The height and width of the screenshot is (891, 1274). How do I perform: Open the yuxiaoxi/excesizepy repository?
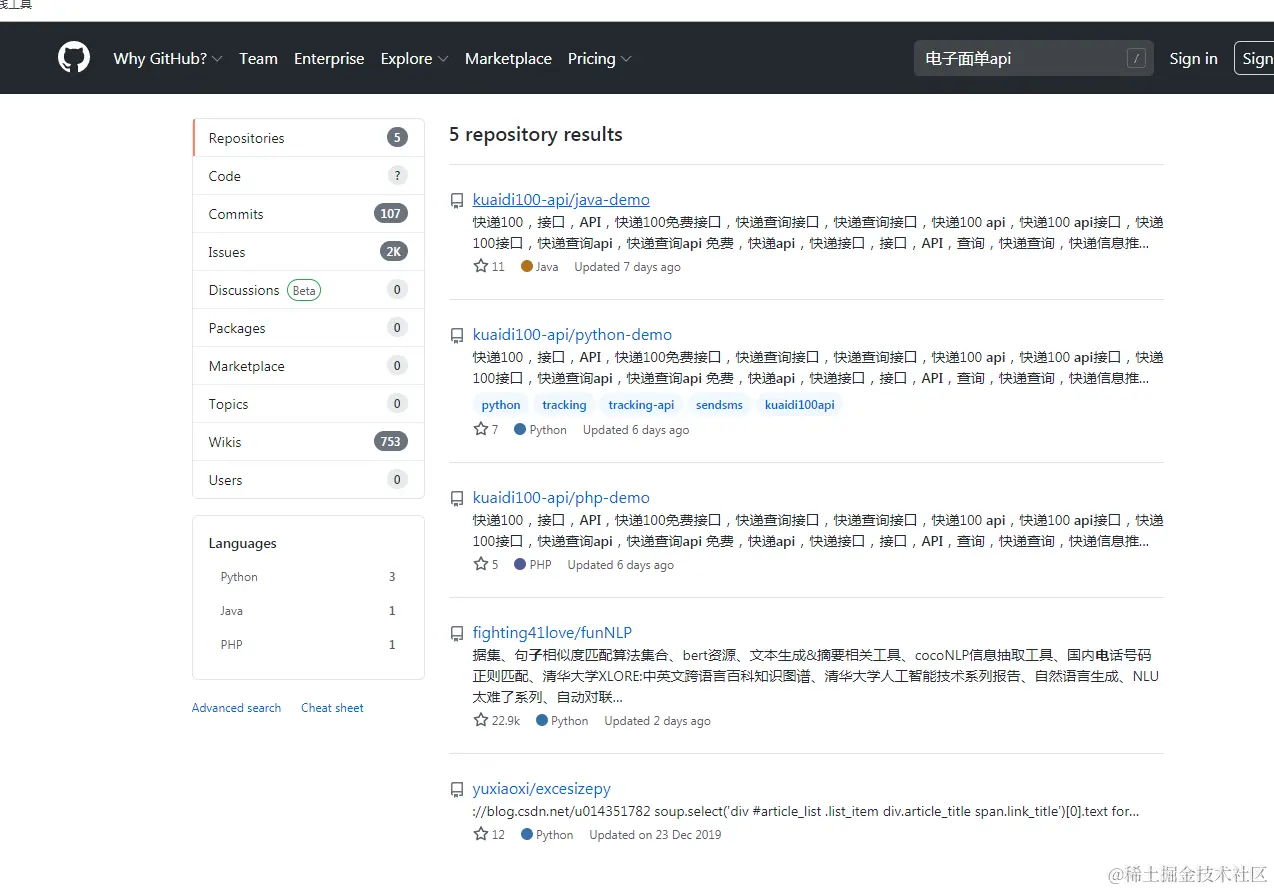pyautogui.click(x=541, y=789)
